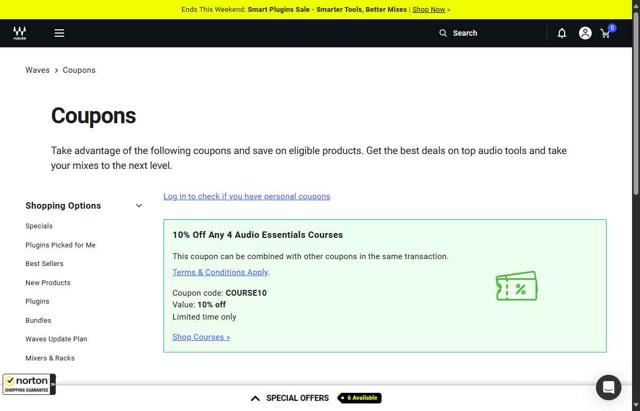Screen dimensions: 640x411
Task: Open the Plugins sidebar category
Action: pyautogui.click(x=37, y=301)
